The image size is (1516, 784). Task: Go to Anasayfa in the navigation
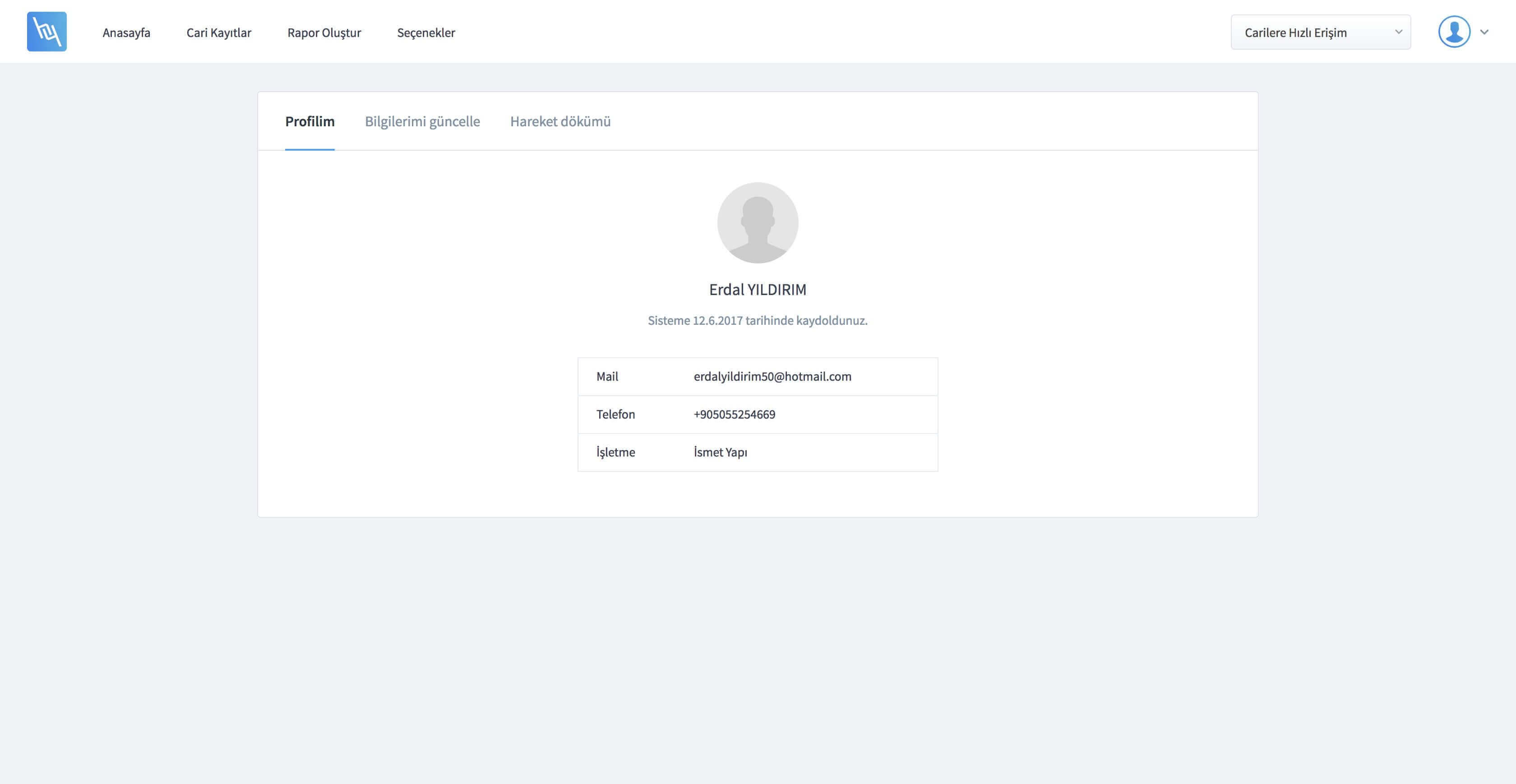126,32
